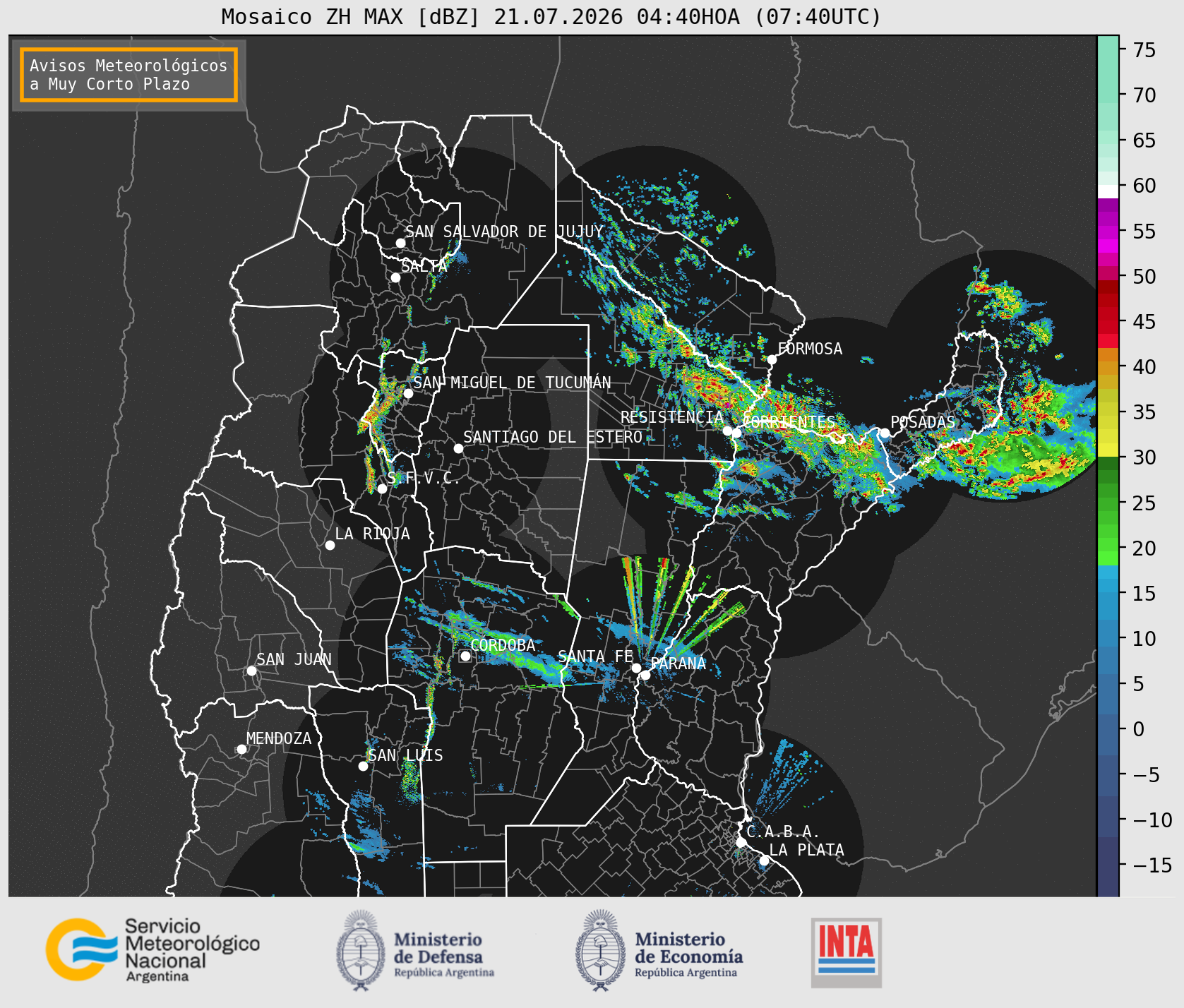
Task: Select the Córdoba city marker
Action: [x=465, y=656]
